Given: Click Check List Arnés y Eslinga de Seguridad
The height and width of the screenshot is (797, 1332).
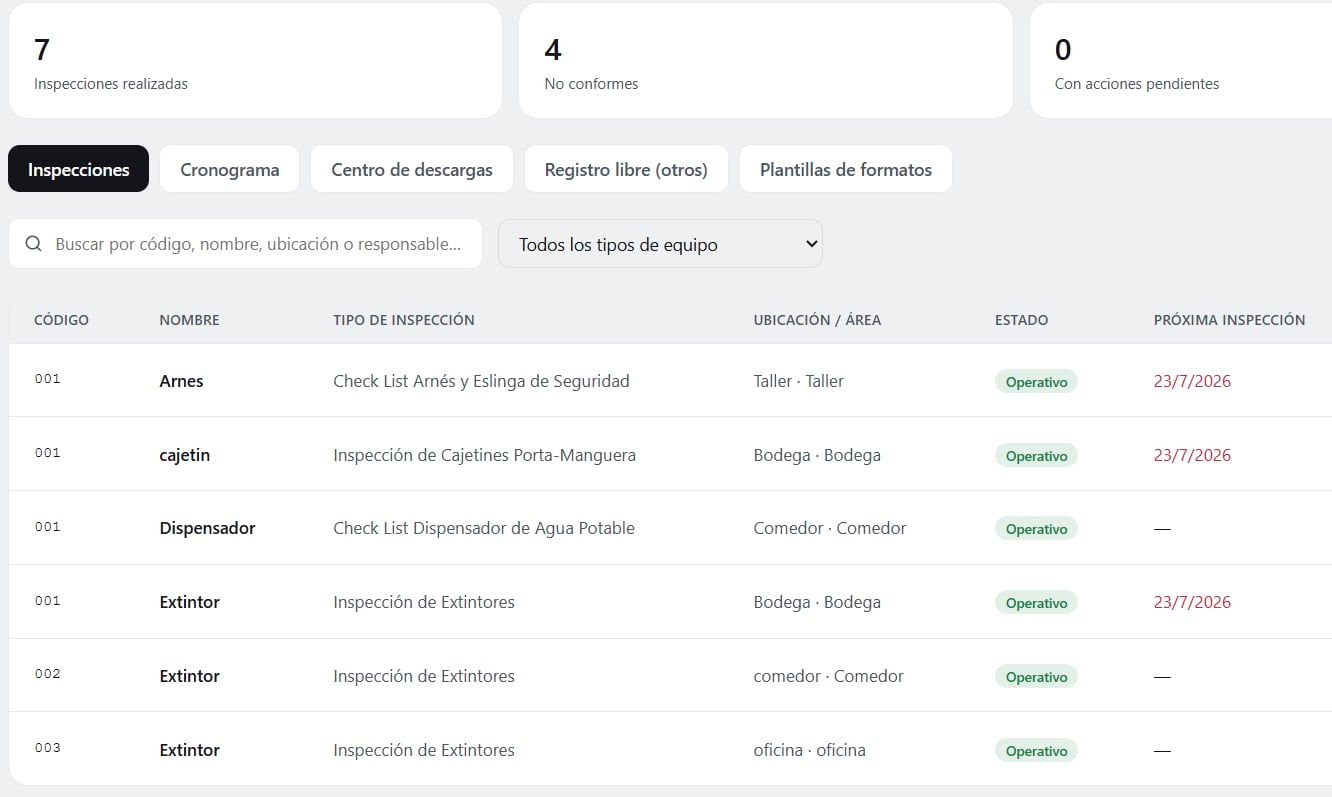Looking at the screenshot, I should coord(481,381).
